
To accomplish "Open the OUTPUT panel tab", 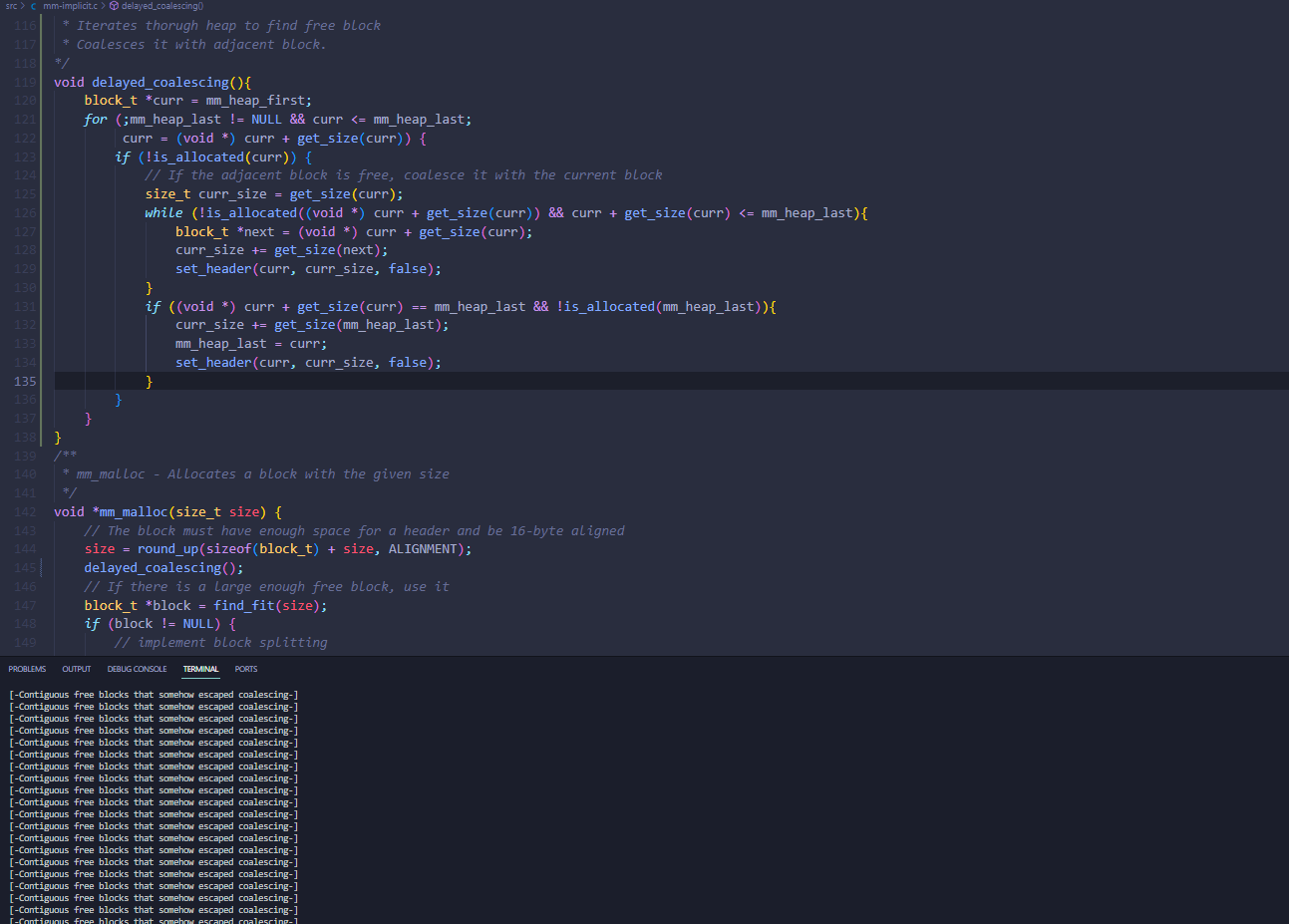I will pyautogui.click(x=76, y=669).
